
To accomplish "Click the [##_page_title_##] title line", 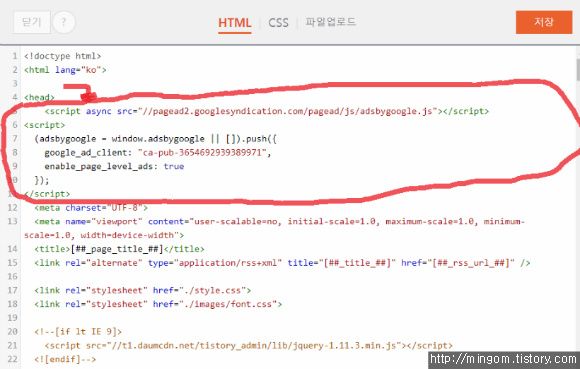I will (x=119, y=249).
